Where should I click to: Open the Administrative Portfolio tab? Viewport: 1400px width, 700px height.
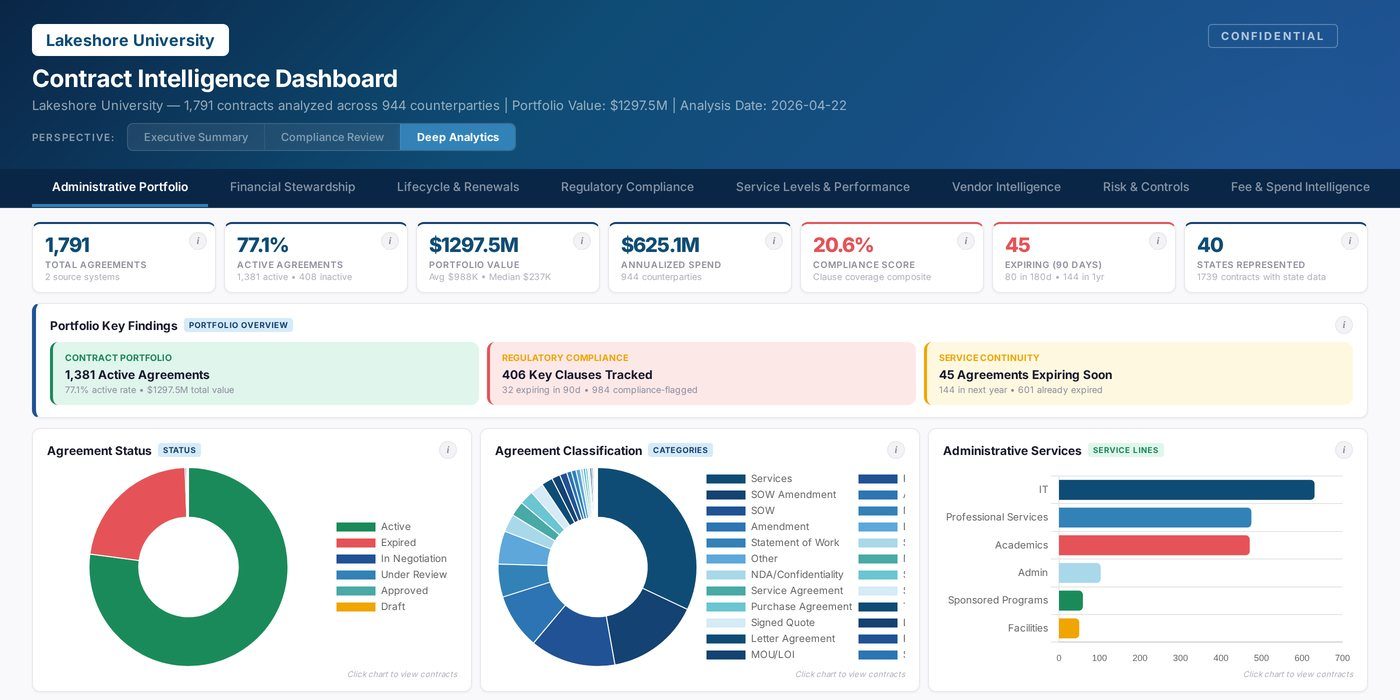pyautogui.click(x=120, y=187)
